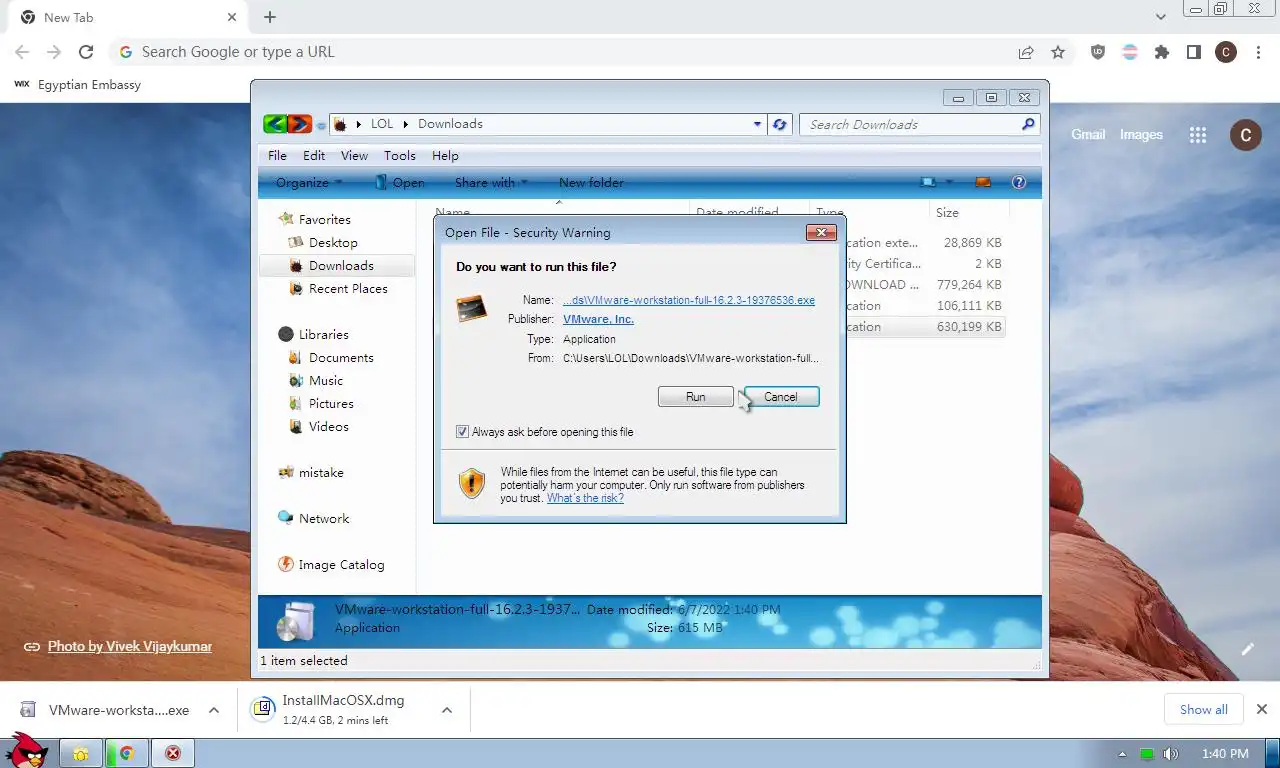
Task: Open the Videos library
Action: (329, 426)
